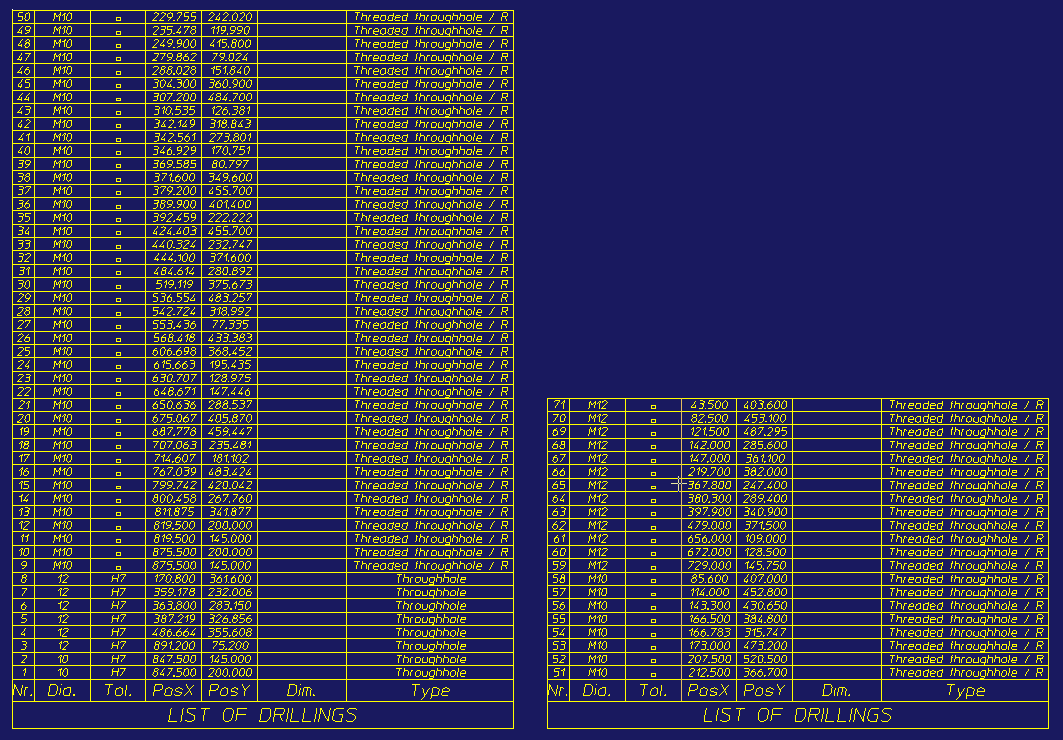Select the H7 tolerance cell for hole 8
The image size is (1063, 740).
point(117,578)
